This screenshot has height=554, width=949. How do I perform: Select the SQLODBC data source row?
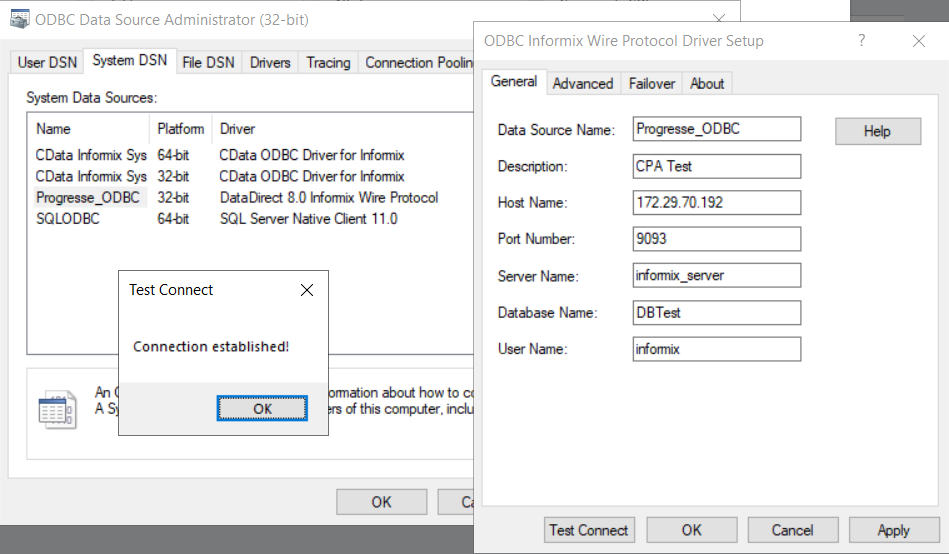(68, 218)
